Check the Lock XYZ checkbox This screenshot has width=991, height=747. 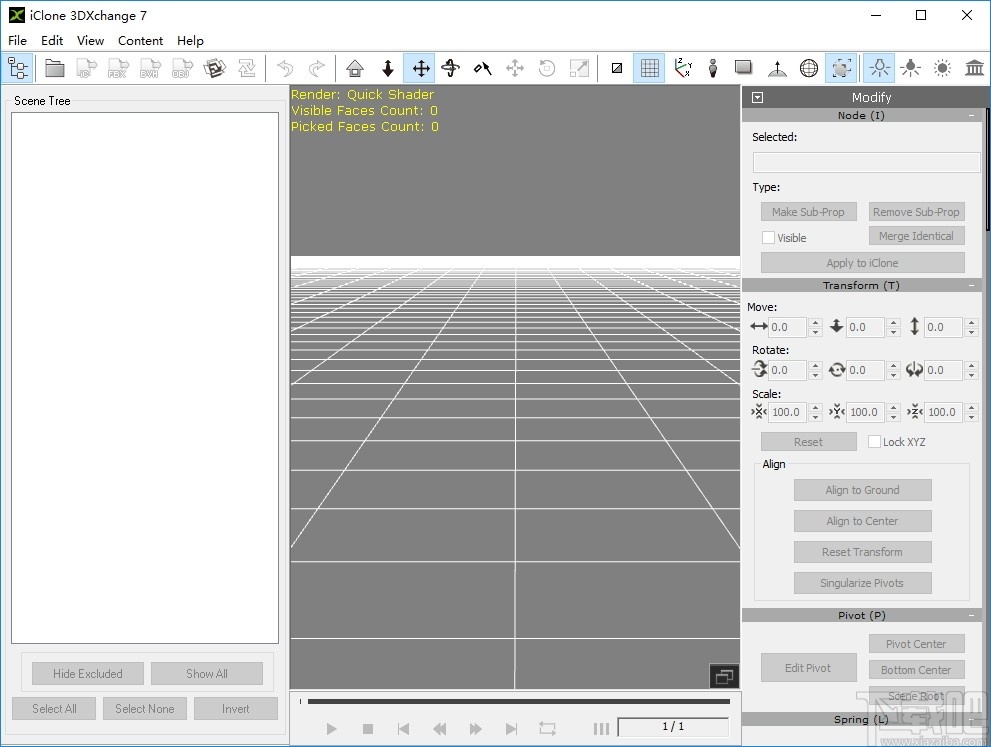click(874, 441)
